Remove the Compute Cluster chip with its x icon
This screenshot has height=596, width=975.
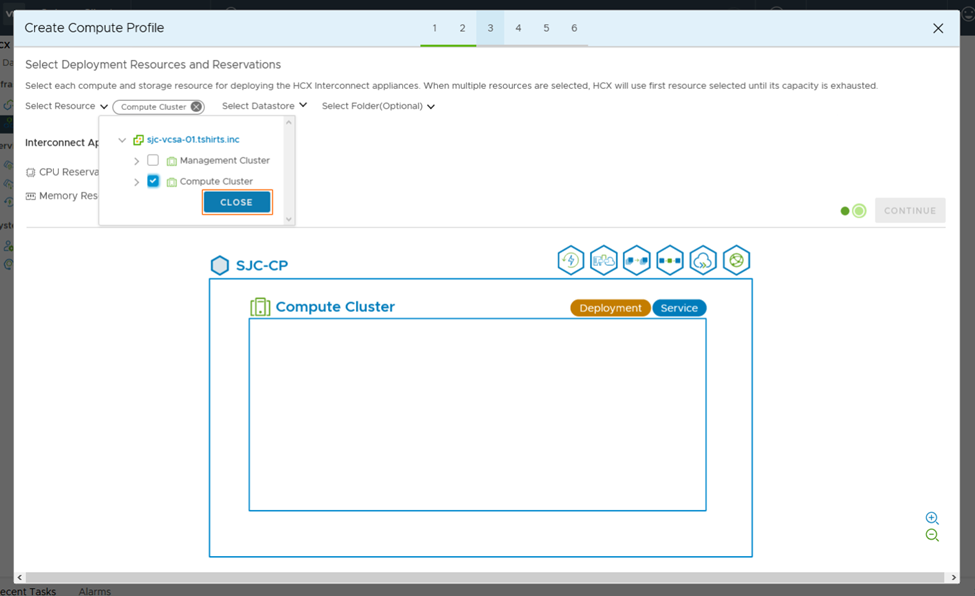pyautogui.click(x=196, y=107)
